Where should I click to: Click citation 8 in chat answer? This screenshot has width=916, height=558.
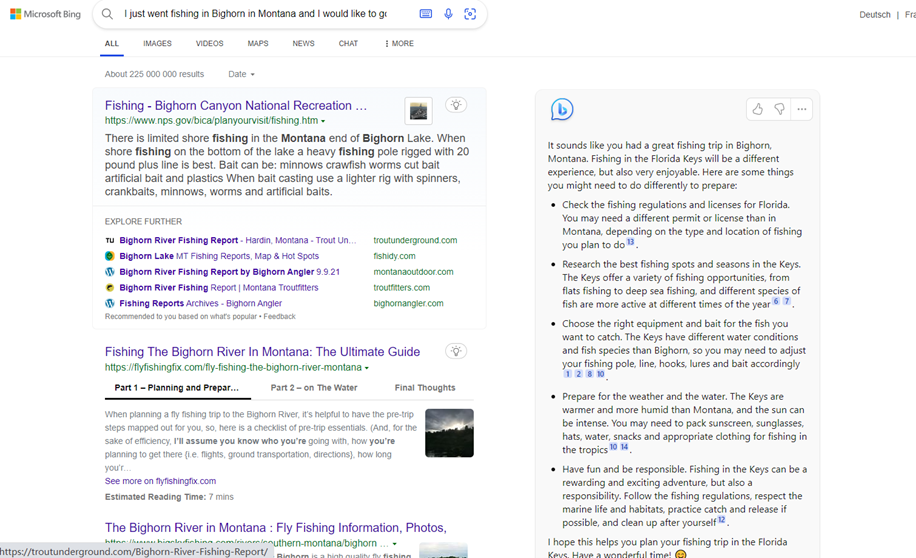pyautogui.click(x=589, y=374)
